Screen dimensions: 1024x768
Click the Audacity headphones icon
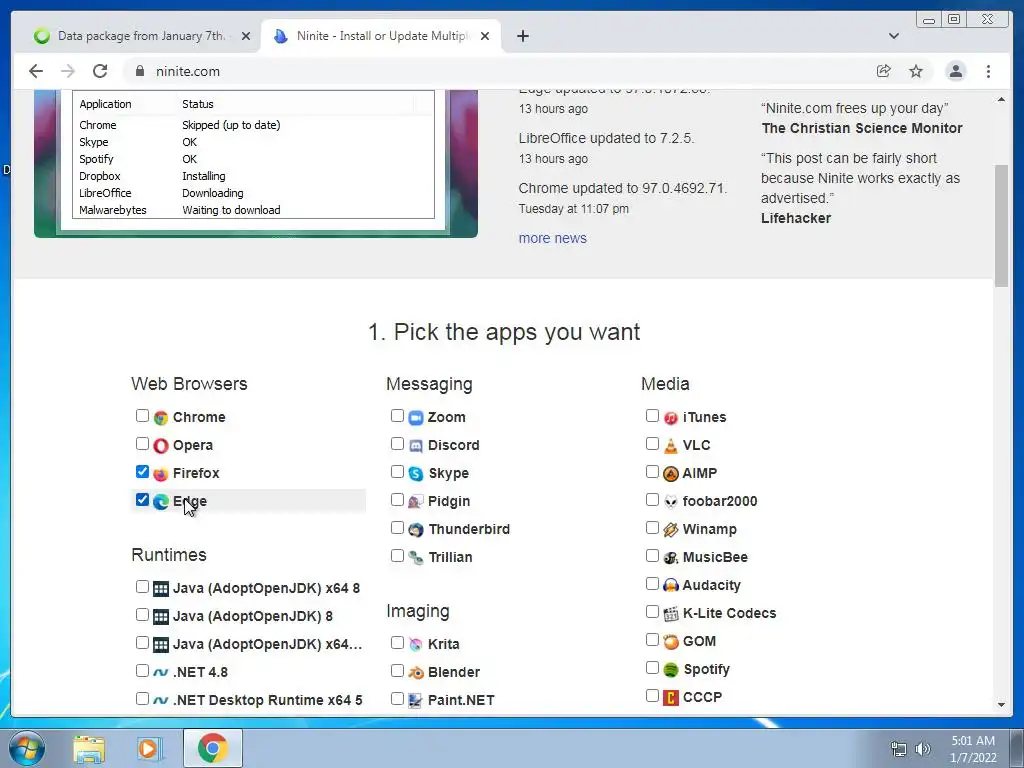coord(671,586)
